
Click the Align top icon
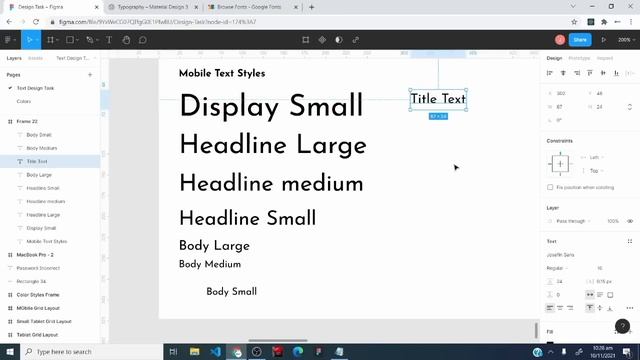click(x=590, y=73)
